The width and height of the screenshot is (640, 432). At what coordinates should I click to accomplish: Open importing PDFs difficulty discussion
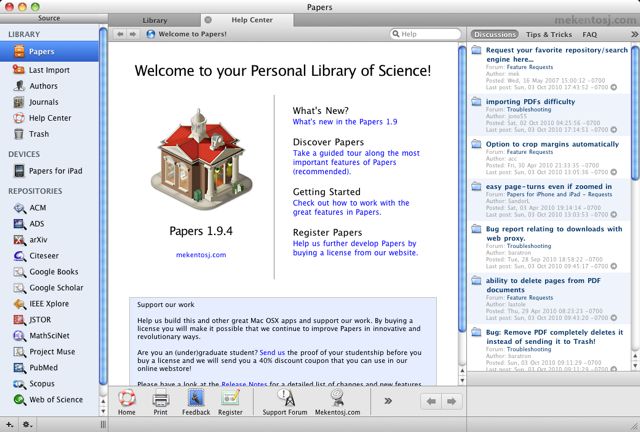pos(530,101)
